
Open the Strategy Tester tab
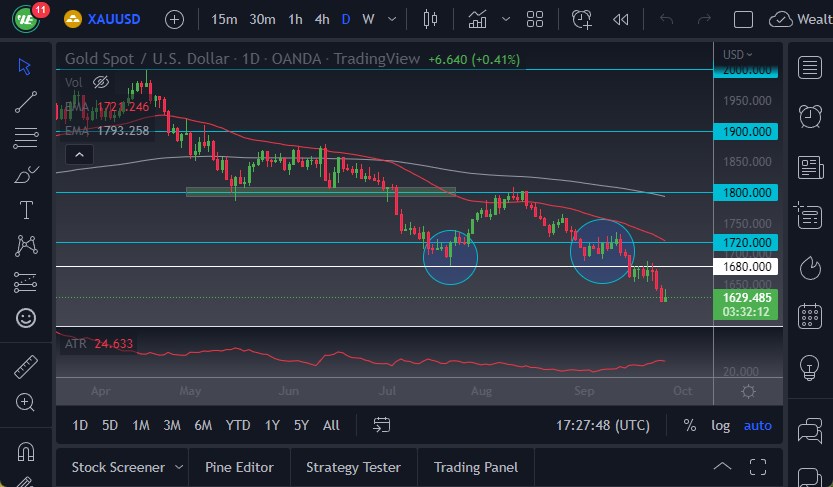(353, 467)
